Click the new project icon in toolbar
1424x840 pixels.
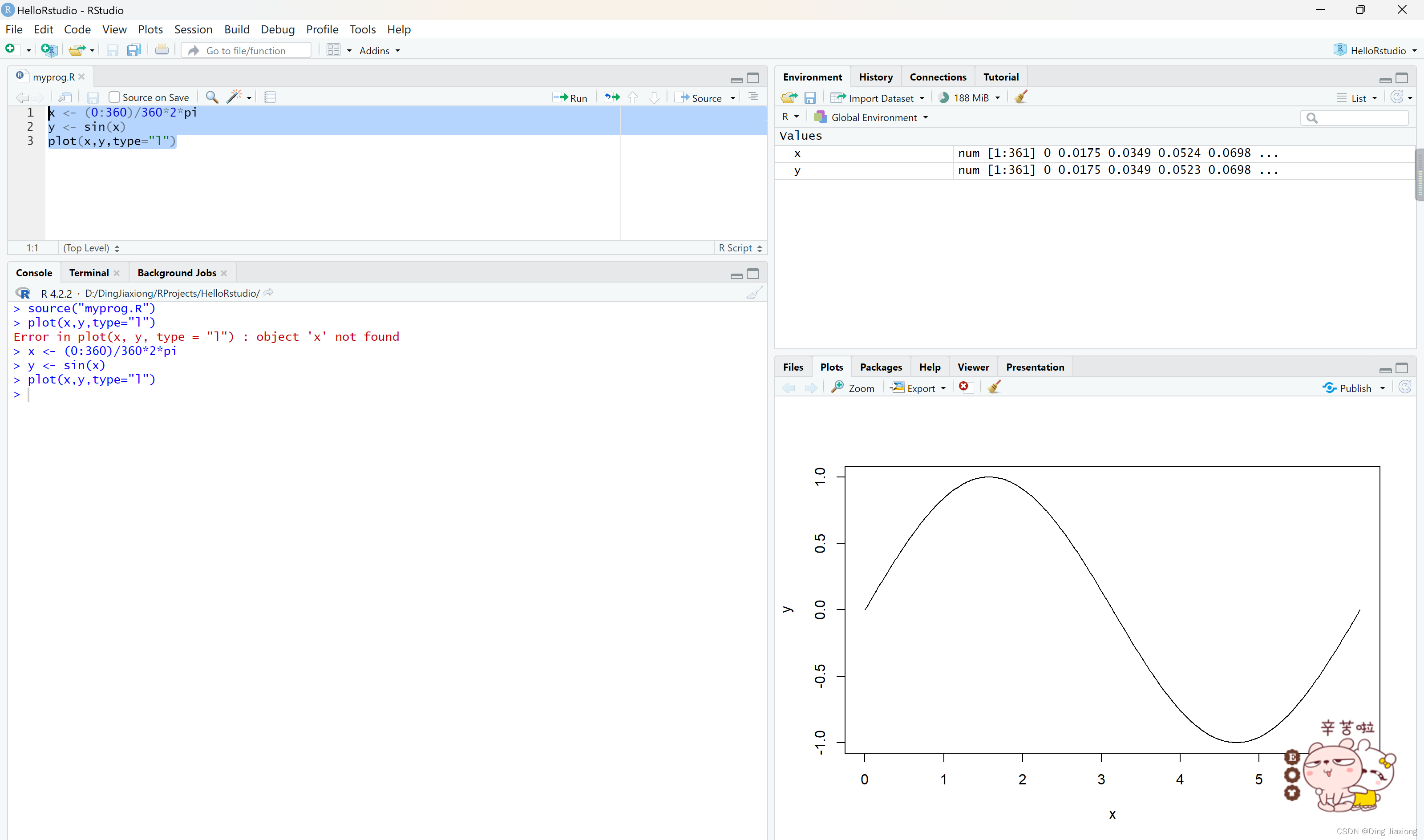coord(49,50)
